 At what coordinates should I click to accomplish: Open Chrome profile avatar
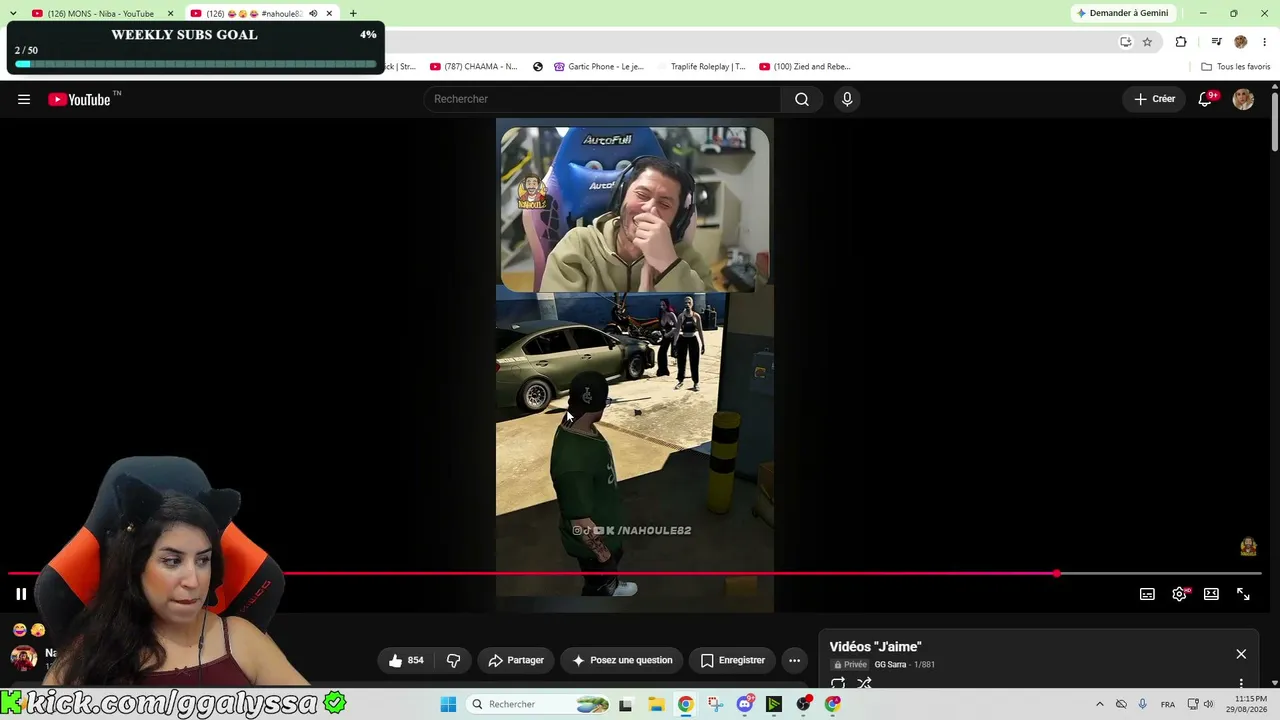pyautogui.click(x=1241, y=42)
